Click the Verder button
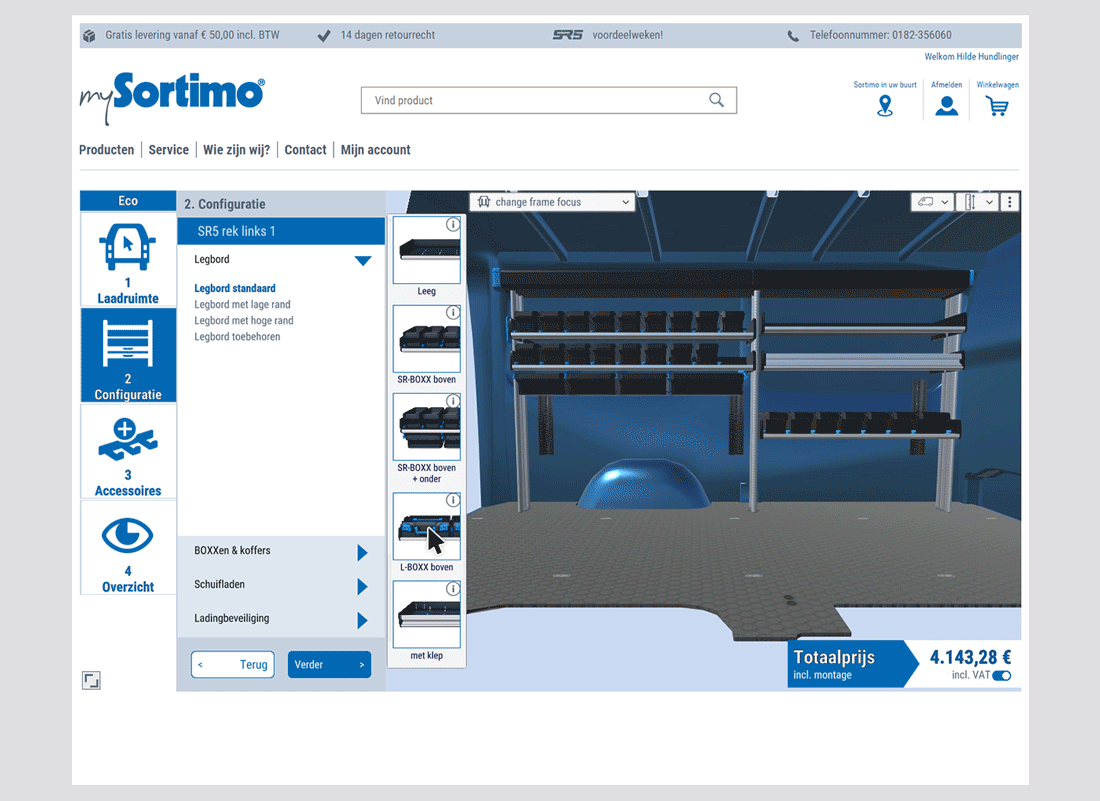 point(329,665)
